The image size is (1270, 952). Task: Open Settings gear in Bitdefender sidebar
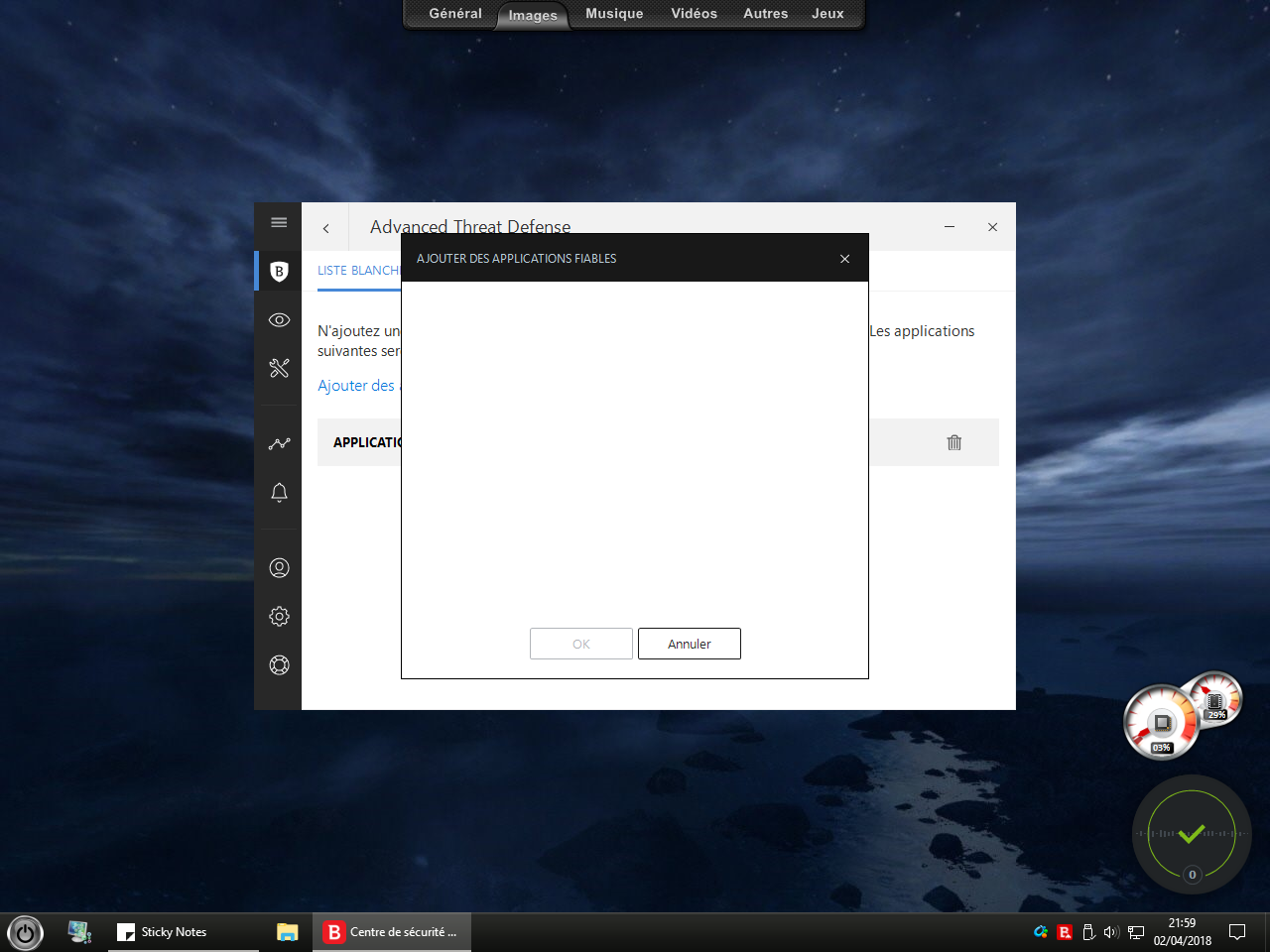[279, 616]
